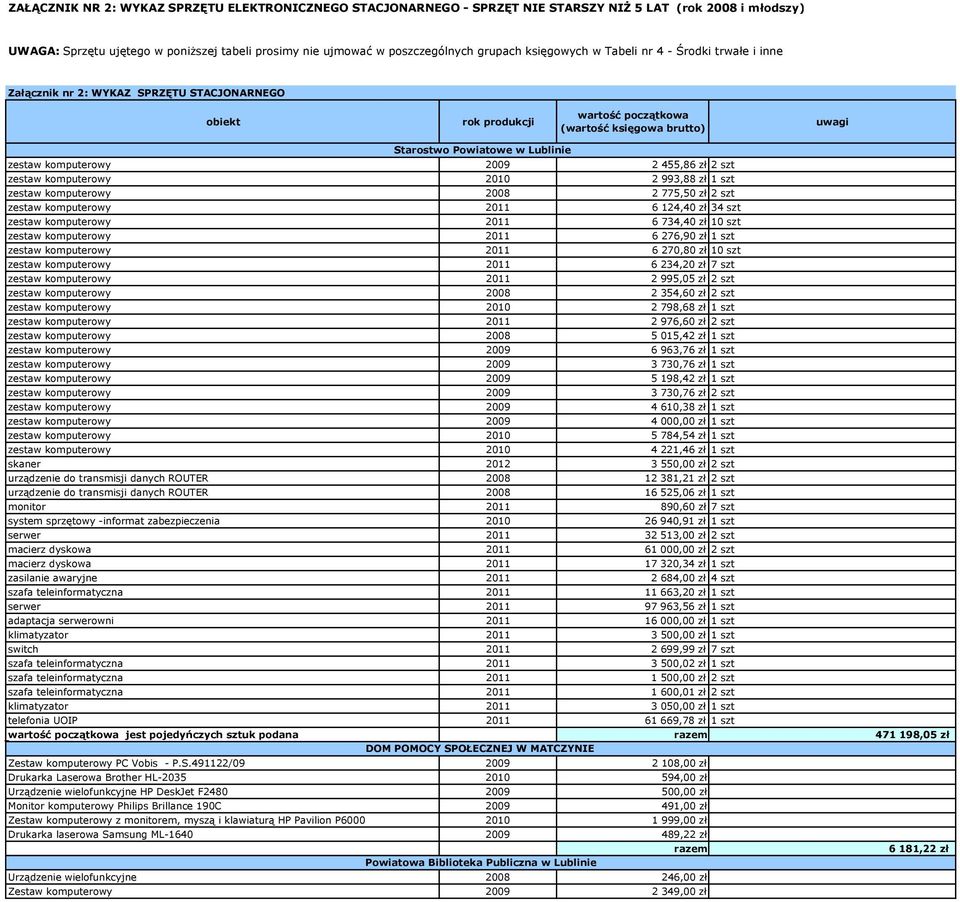Select the HP Pavilion P6000 computer set cell
This screenshot has height=902, width=960.
(223, 820)
